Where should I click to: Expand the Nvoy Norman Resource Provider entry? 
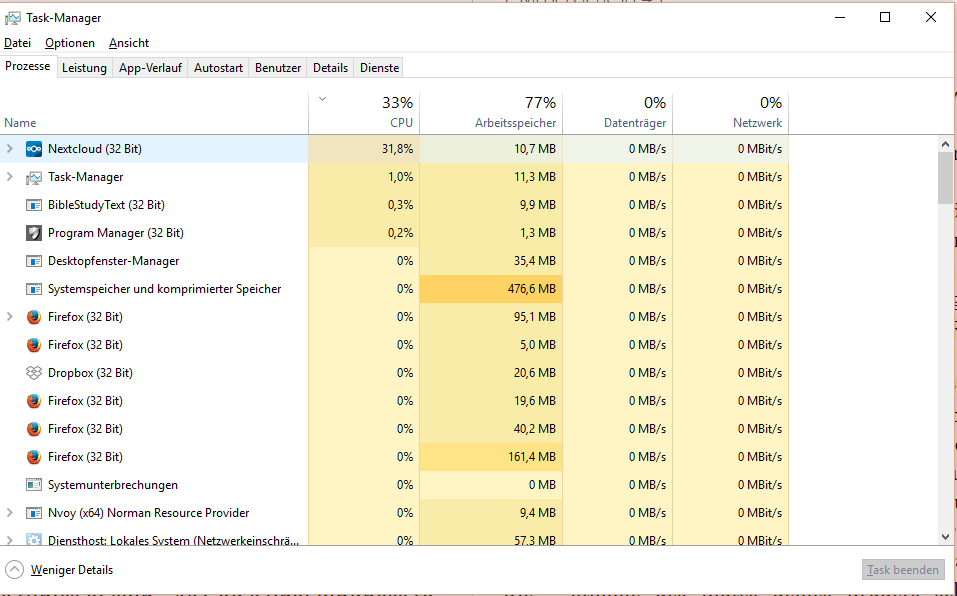pos(10,512)
